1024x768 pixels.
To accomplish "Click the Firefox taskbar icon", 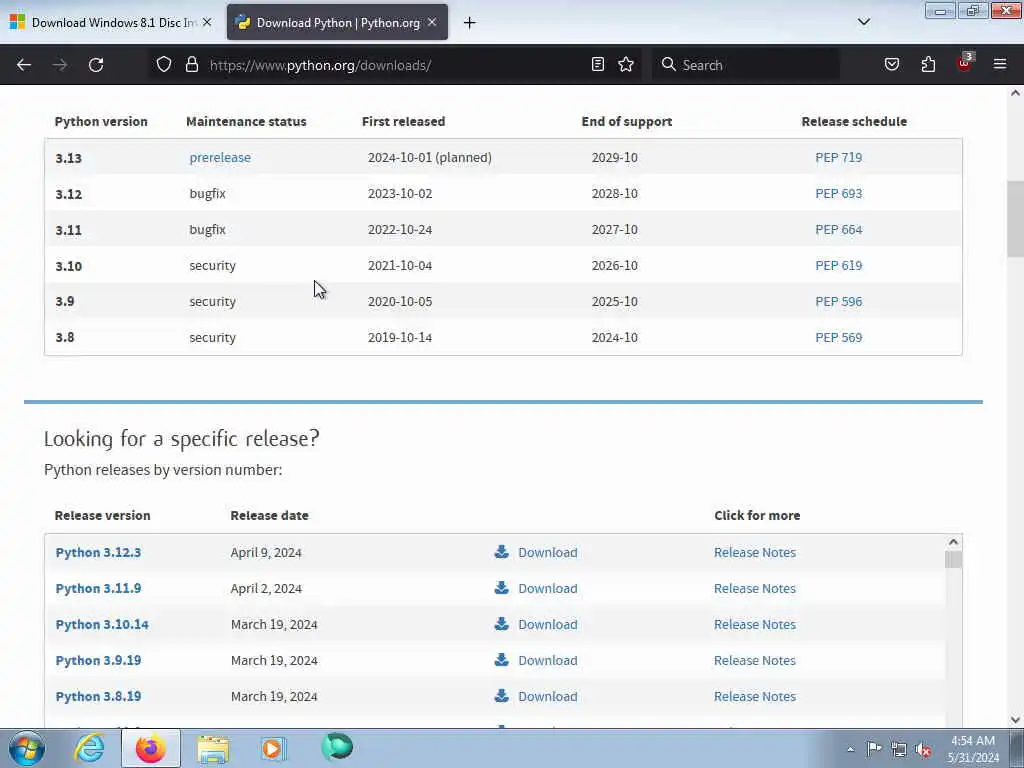I will click(x=151, y=748).
